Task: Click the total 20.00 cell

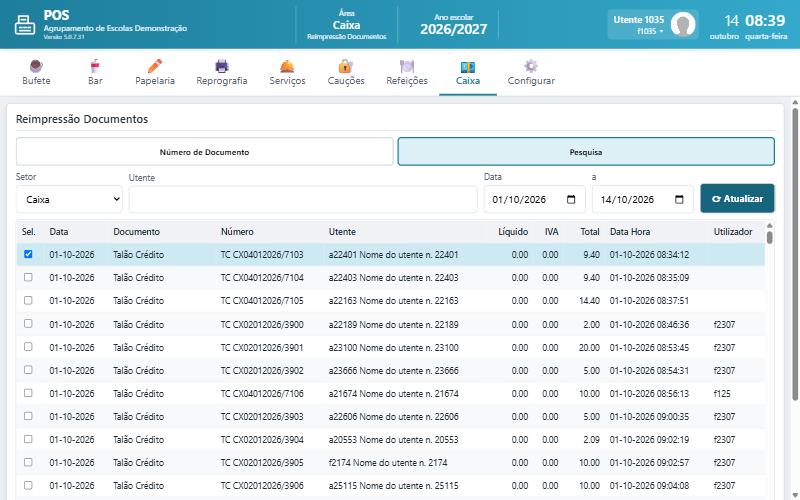Action: pos(589,347)
